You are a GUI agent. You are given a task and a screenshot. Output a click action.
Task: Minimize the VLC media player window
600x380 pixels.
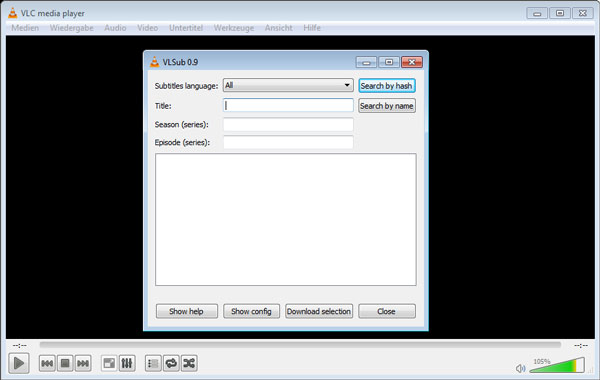(x=537, y=13)
